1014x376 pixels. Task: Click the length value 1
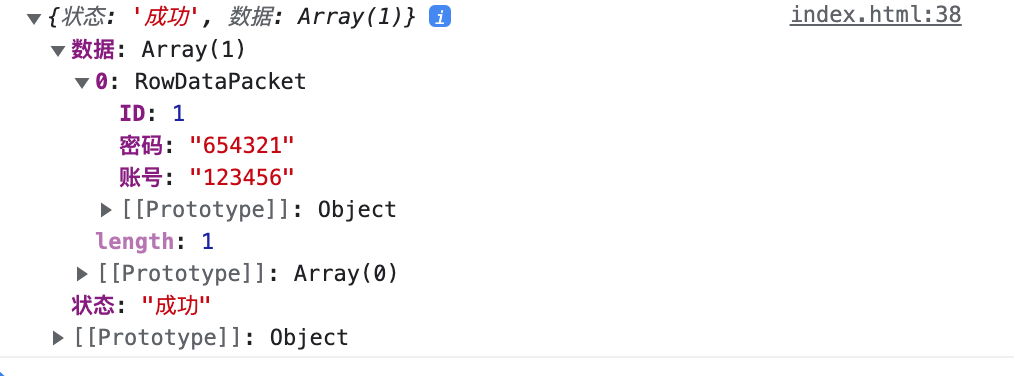(x=208, y=241)
